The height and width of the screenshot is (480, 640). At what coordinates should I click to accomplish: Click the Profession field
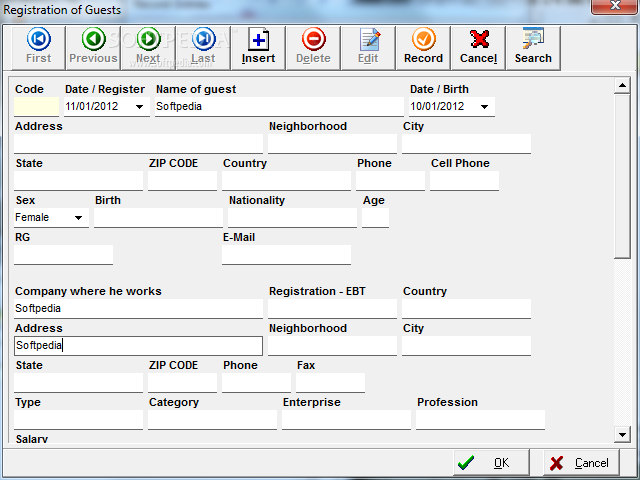pos(480,420)
